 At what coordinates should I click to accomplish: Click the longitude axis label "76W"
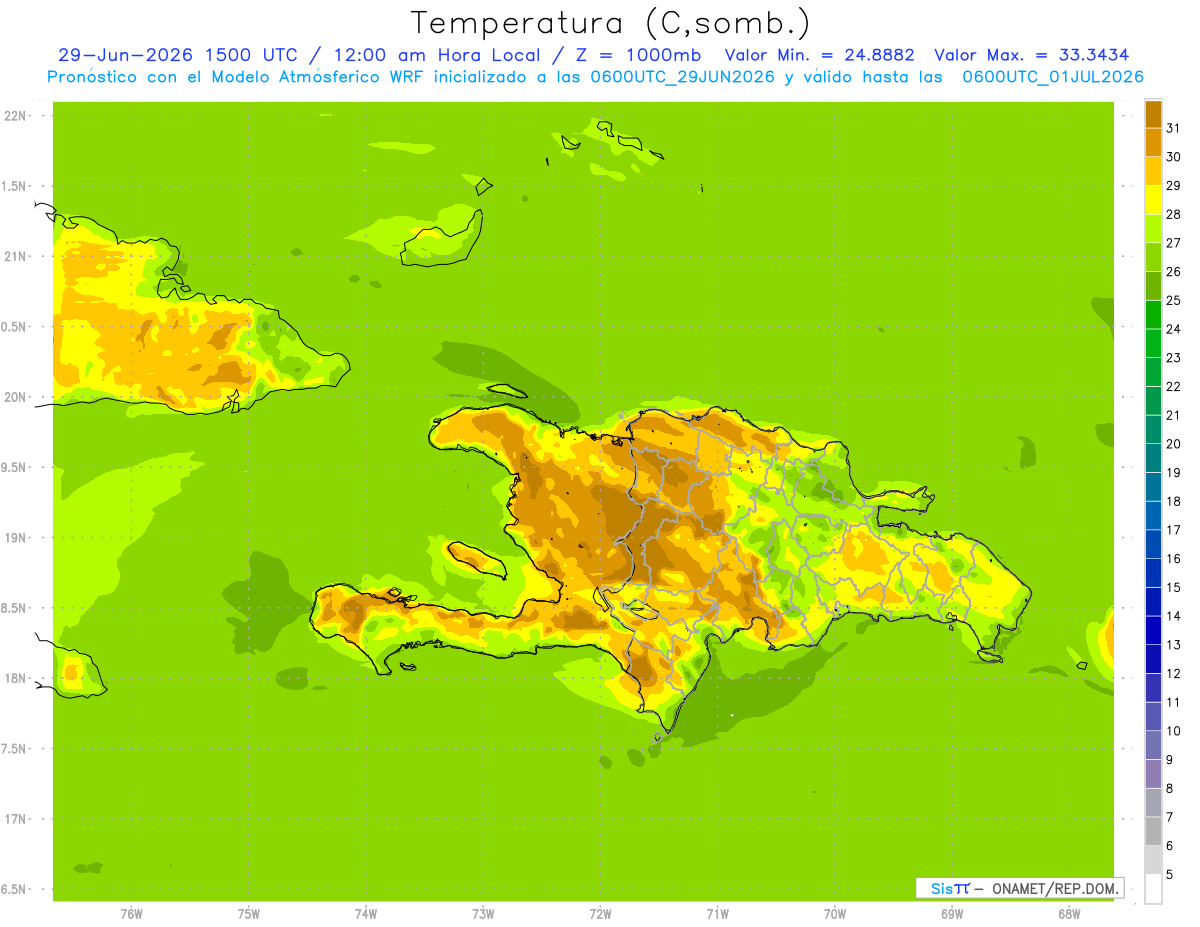(131, 913)
